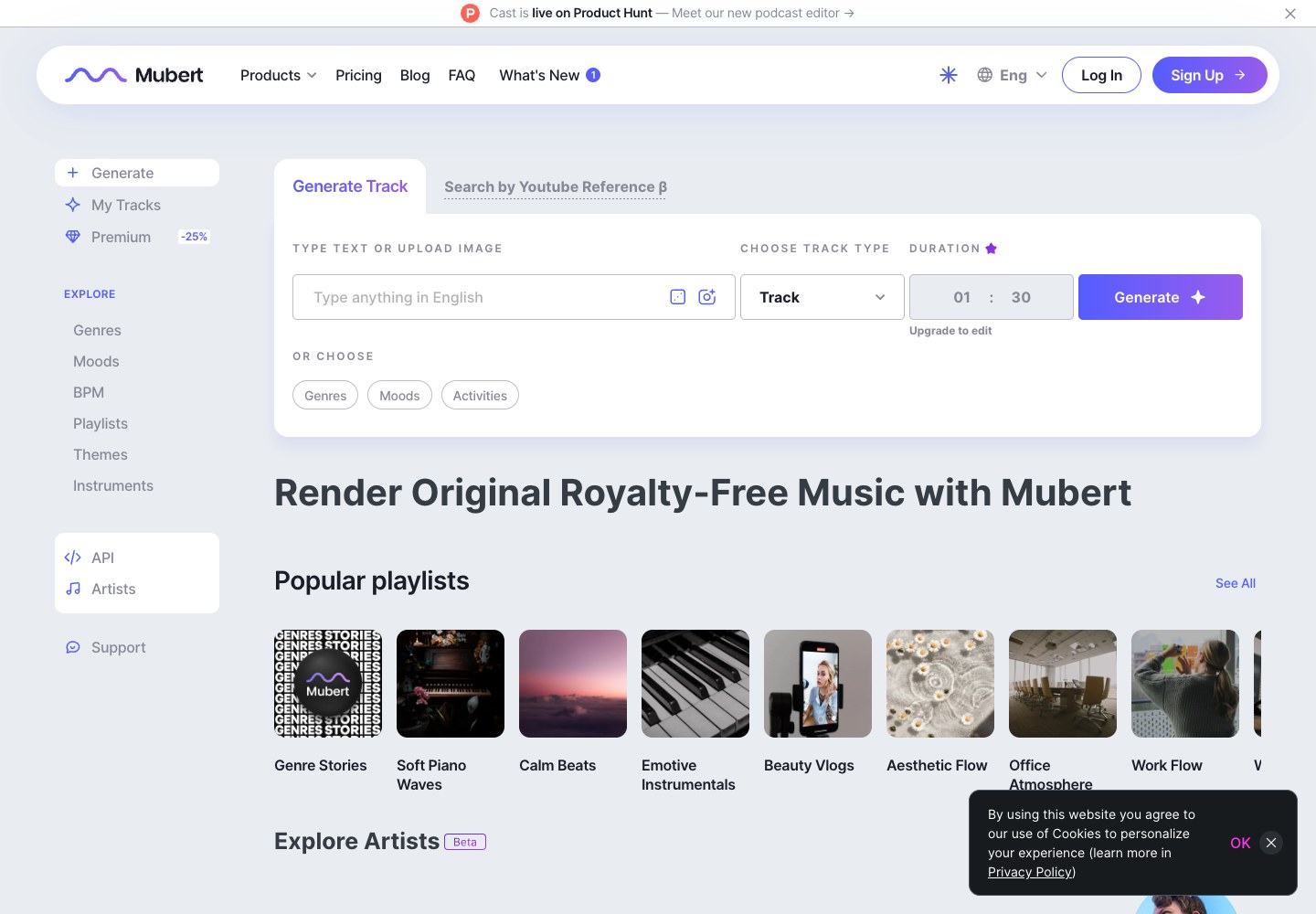Viewport: 1316px width, 914px height.
Task: Click the plus icon beside Generate
Action: [x=73, y=173]
